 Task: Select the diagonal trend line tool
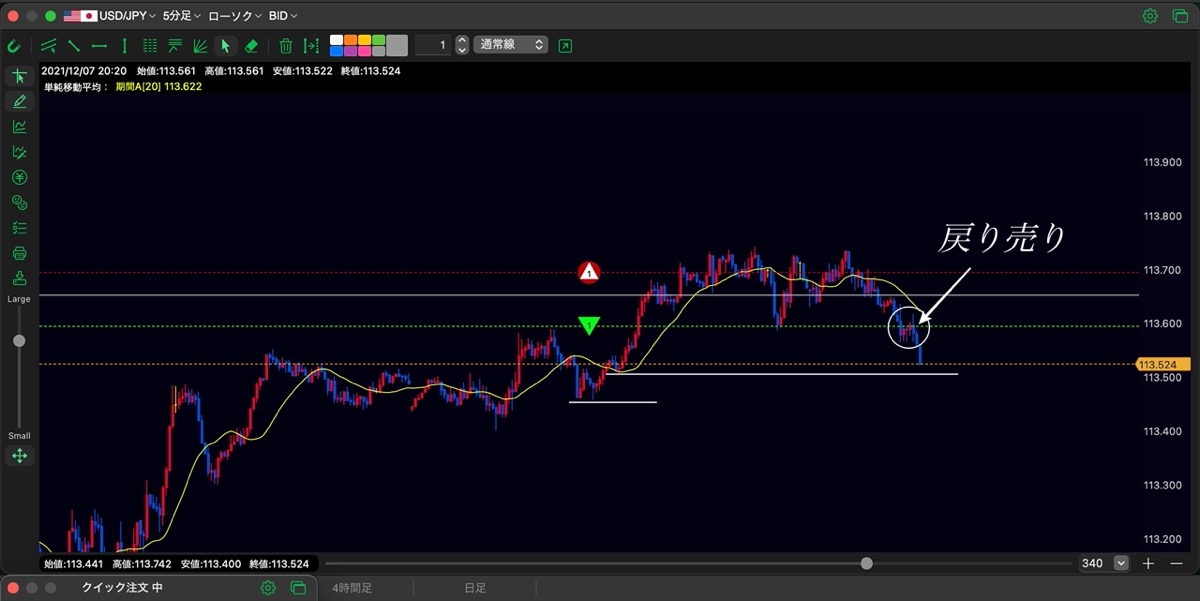[x=74, y=45]
